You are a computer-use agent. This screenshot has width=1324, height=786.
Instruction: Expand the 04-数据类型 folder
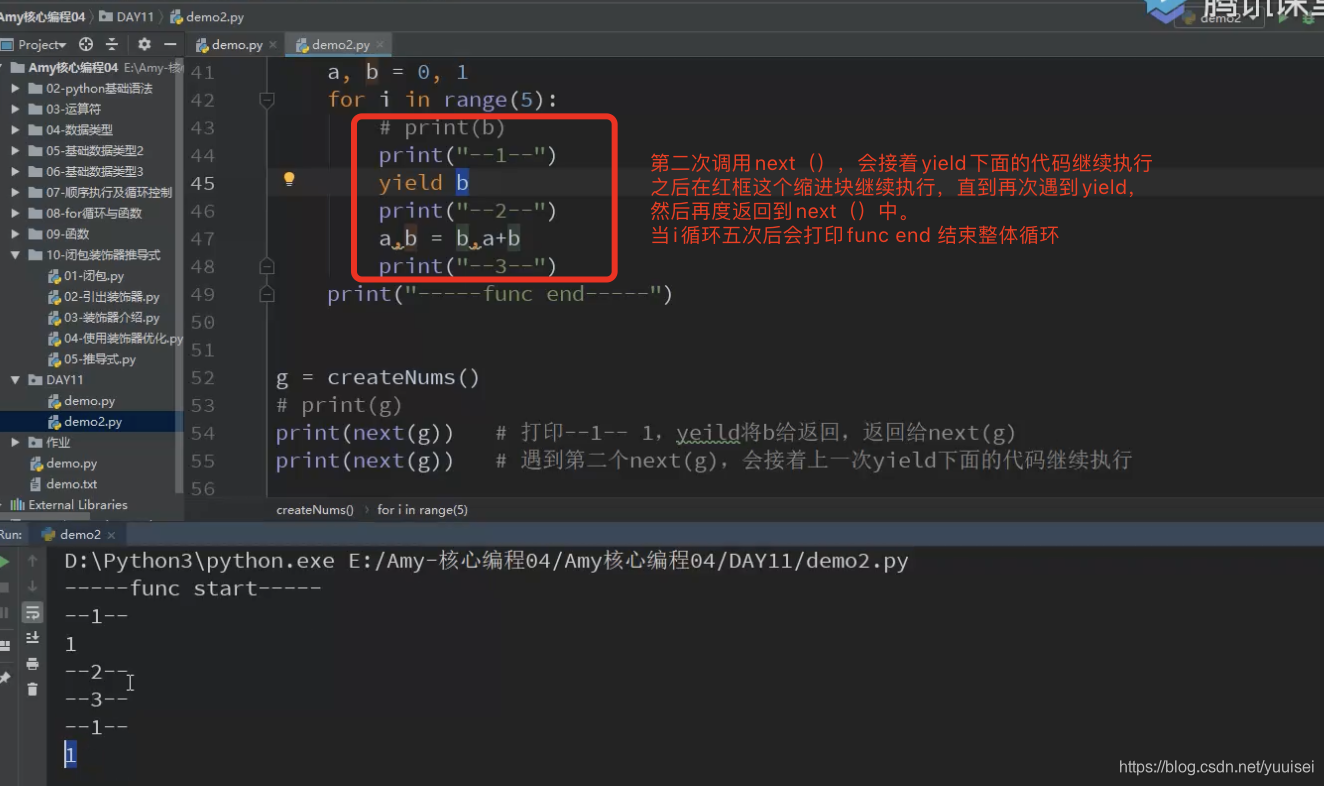15,130
